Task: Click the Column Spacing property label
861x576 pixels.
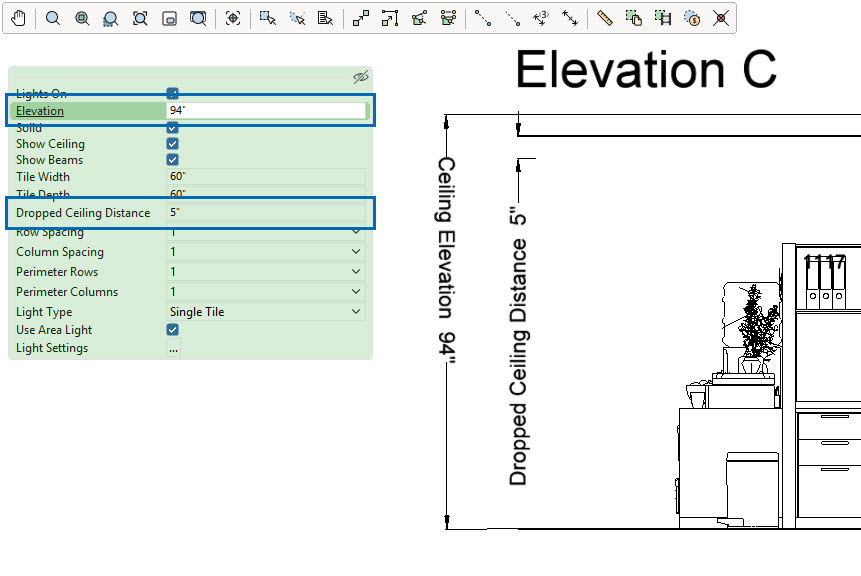Action: (x=60, y=252)
